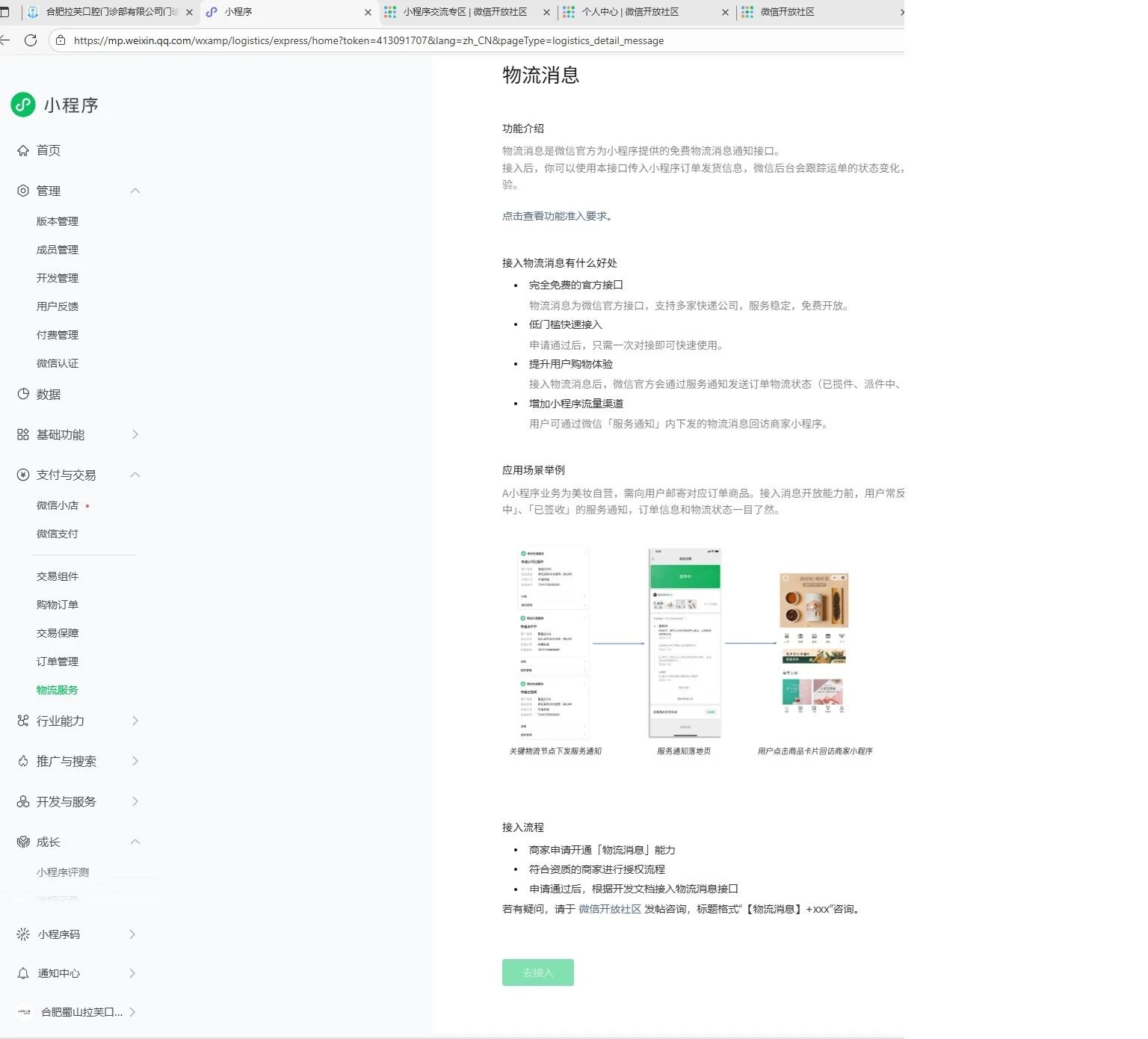Open 微信认证 in sidebar
This screenshot has width=1148, height=1039.
point(58,363)
